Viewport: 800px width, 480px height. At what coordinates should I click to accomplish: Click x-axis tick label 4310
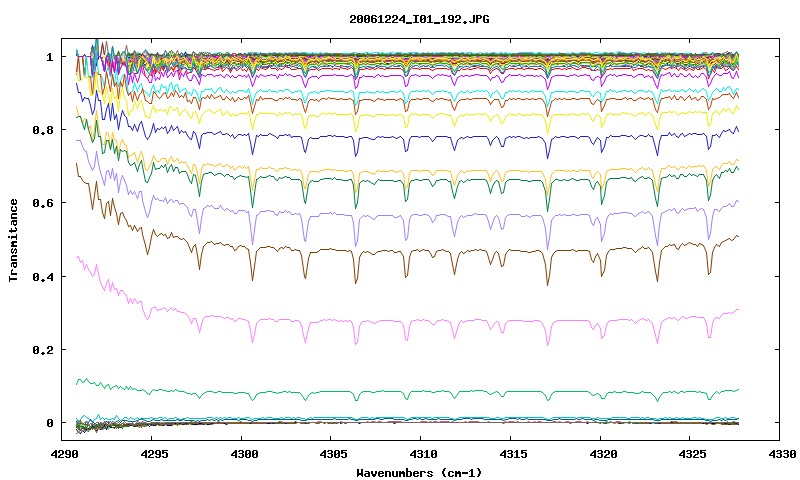[x=423, y=454]
